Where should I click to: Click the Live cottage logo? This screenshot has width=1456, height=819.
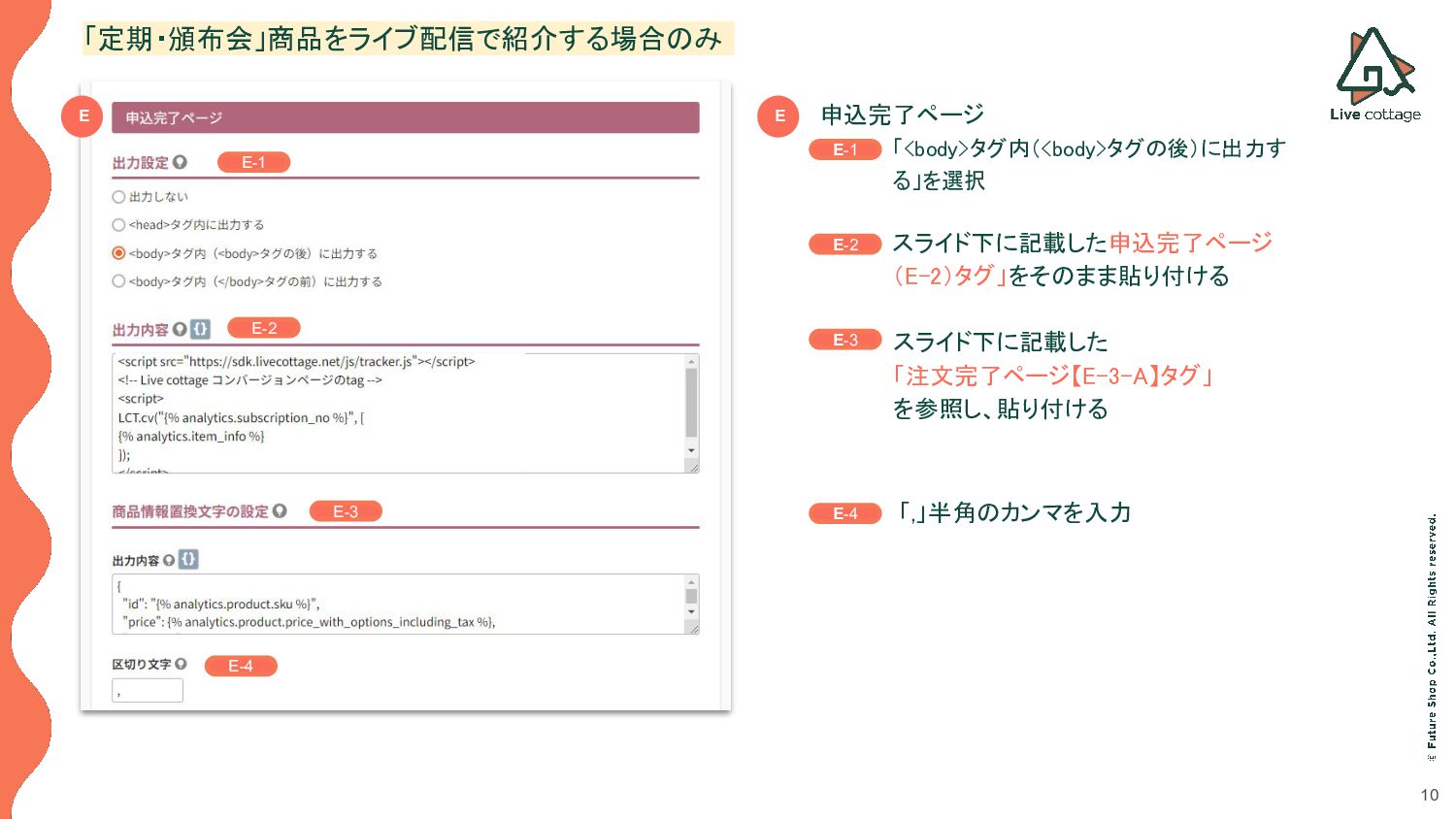pyautogui.click(x=1375, y=75)
